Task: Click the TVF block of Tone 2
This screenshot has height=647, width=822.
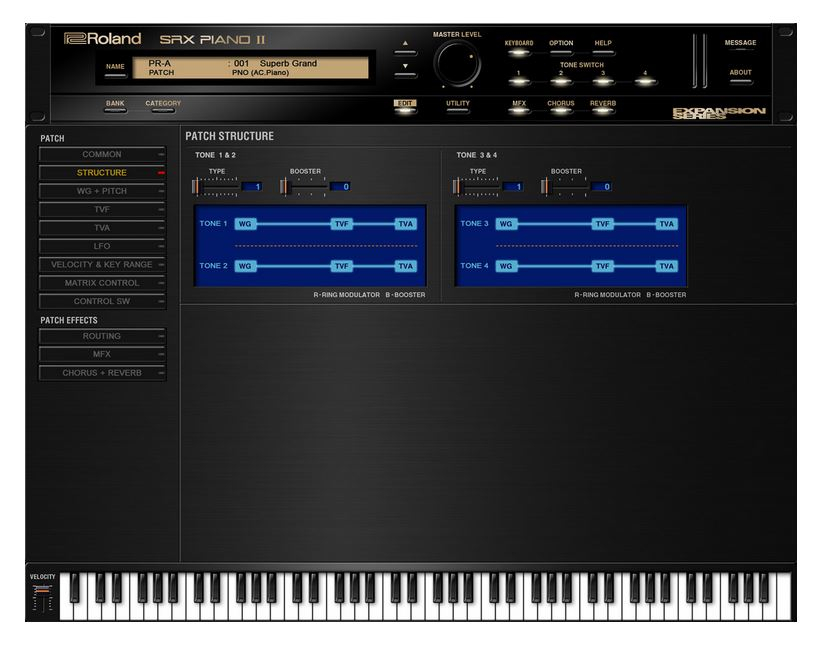Action: 341,266
